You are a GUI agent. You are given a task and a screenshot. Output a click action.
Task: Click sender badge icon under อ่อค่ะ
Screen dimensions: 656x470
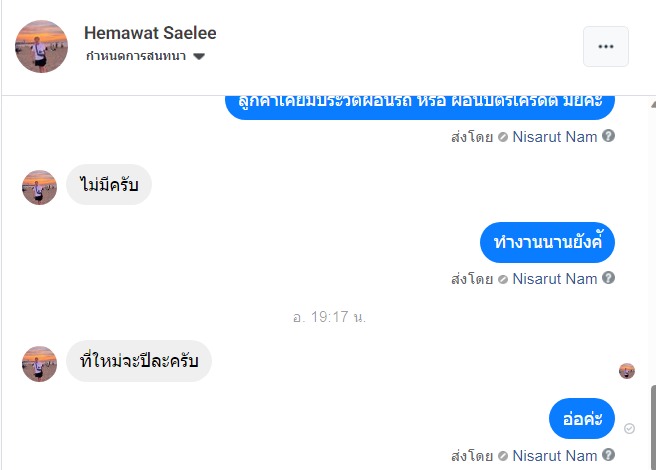[x=502, y=457]
